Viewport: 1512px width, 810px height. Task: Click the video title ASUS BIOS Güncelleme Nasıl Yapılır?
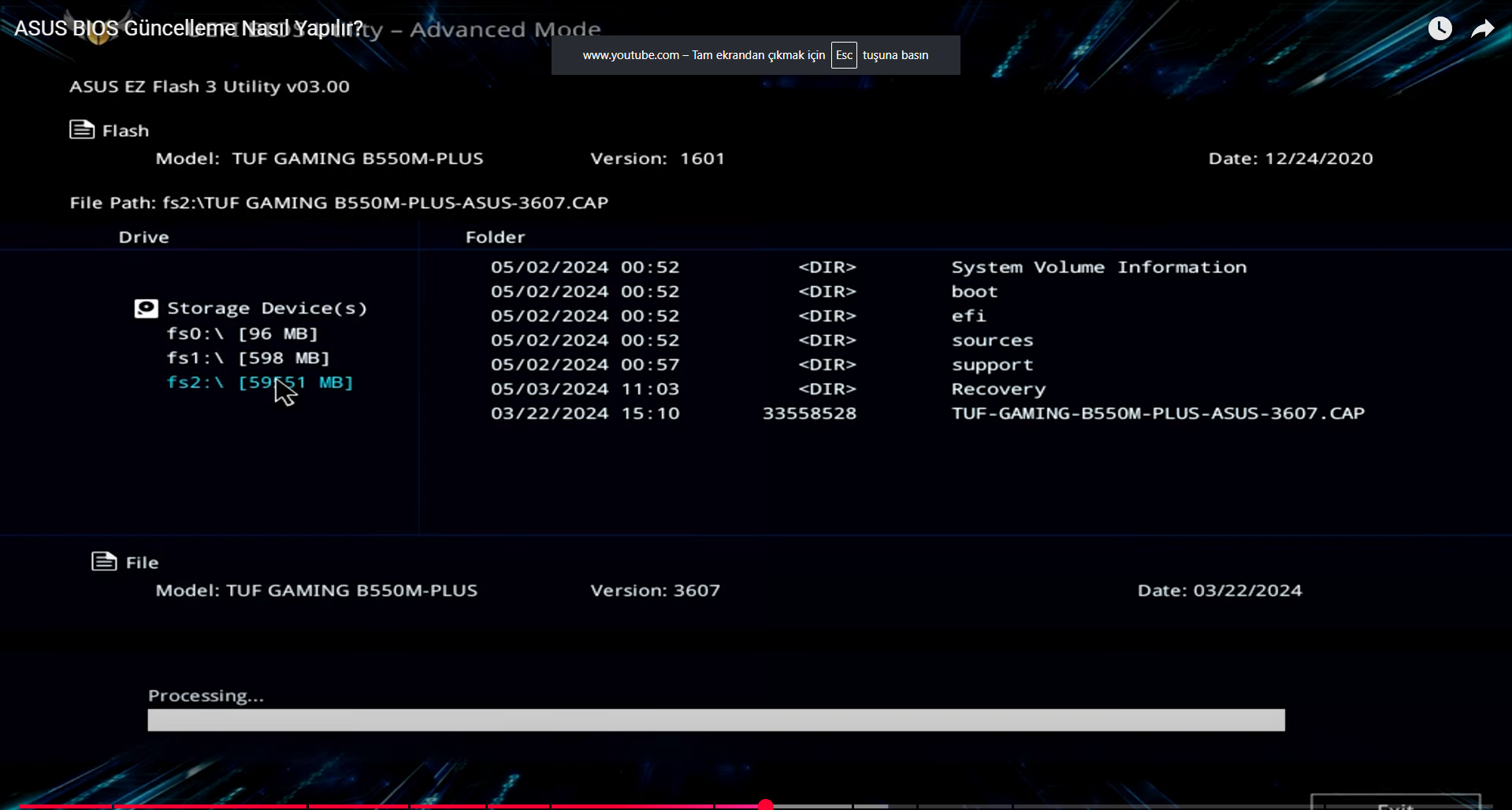189,28
